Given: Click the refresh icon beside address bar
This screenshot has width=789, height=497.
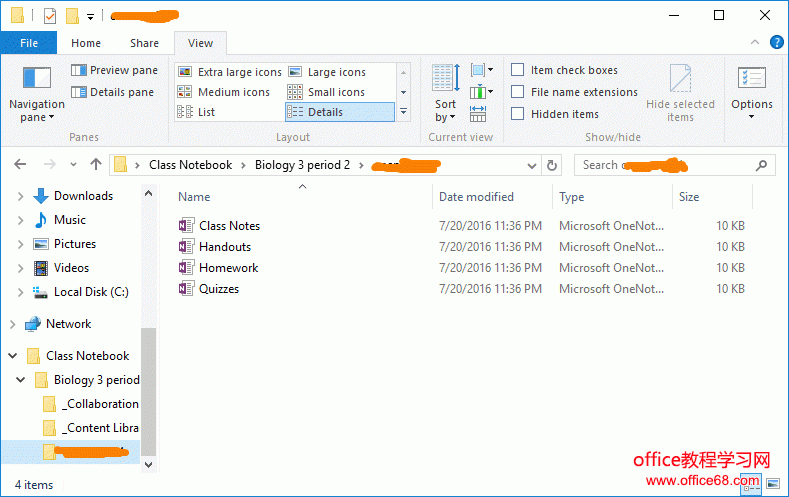Looking at the screenshot, I should point(553,165).
